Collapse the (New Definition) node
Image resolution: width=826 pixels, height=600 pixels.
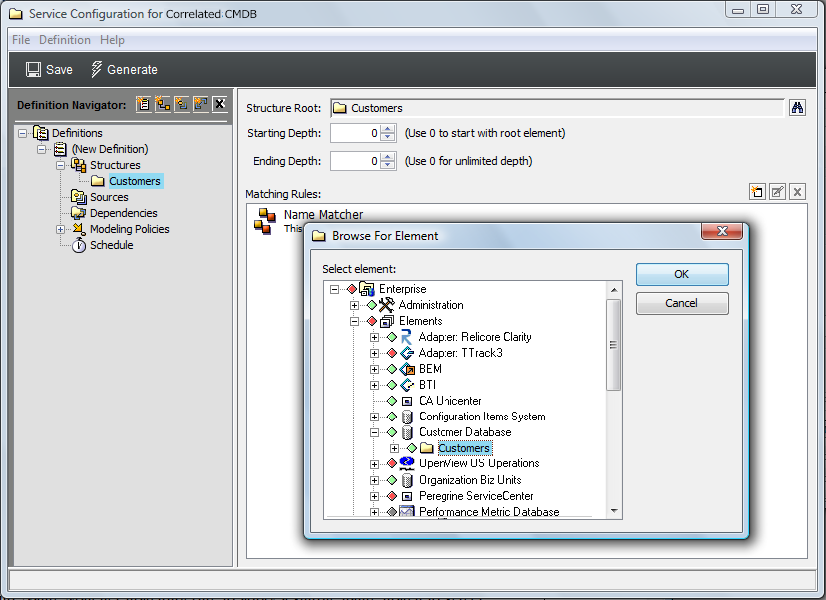click(42, 149)
